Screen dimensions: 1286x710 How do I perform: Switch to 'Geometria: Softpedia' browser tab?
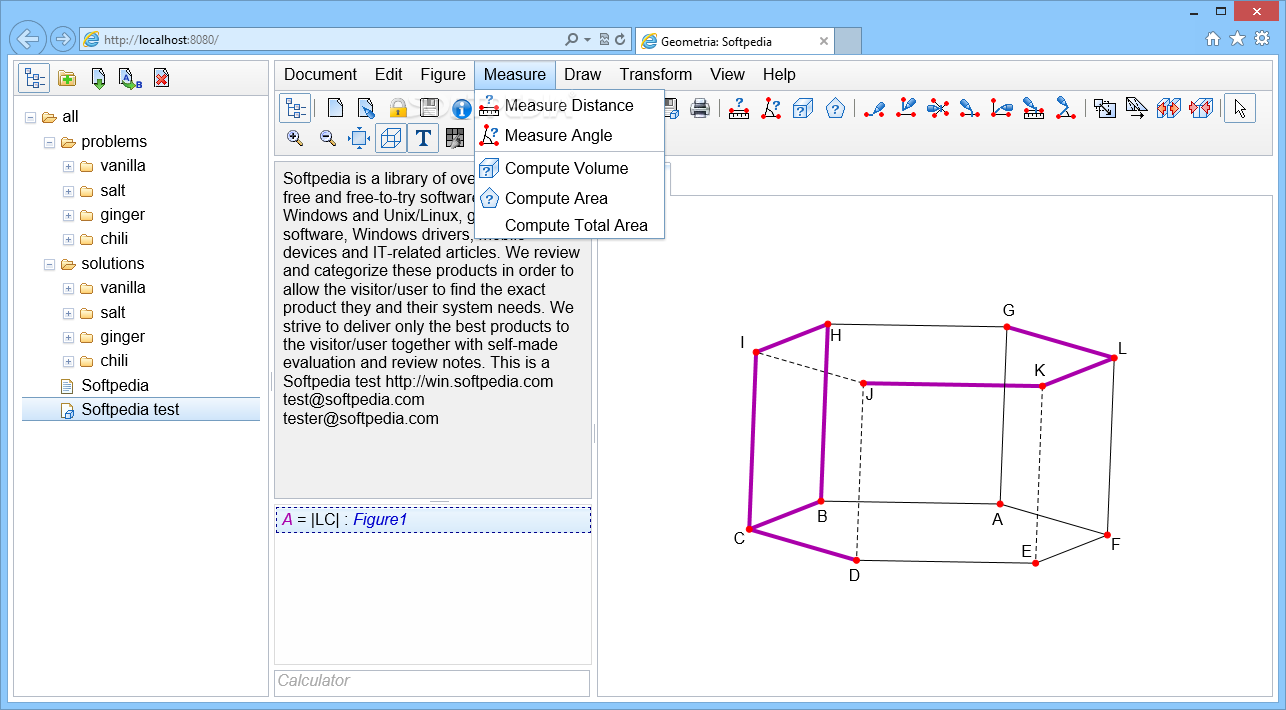tap(734, 42)
